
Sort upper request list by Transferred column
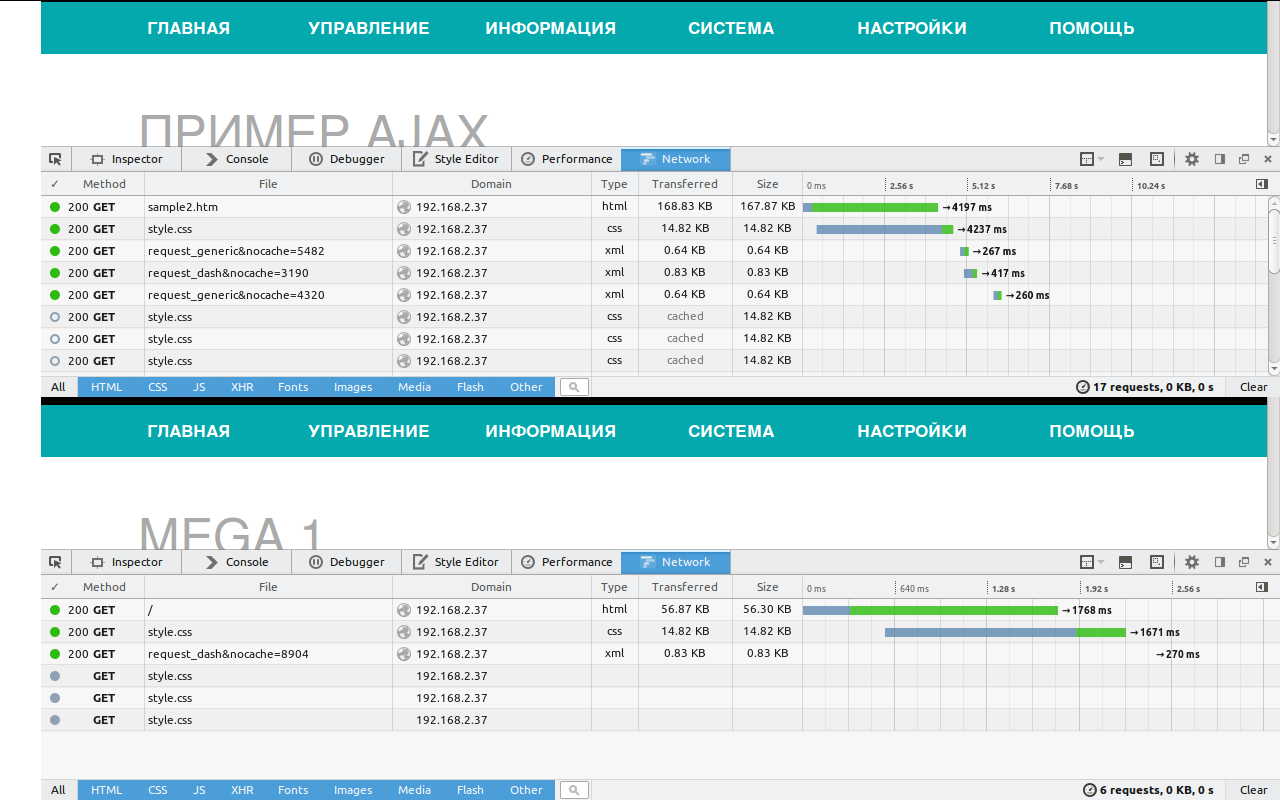click(x=684, y=184)
